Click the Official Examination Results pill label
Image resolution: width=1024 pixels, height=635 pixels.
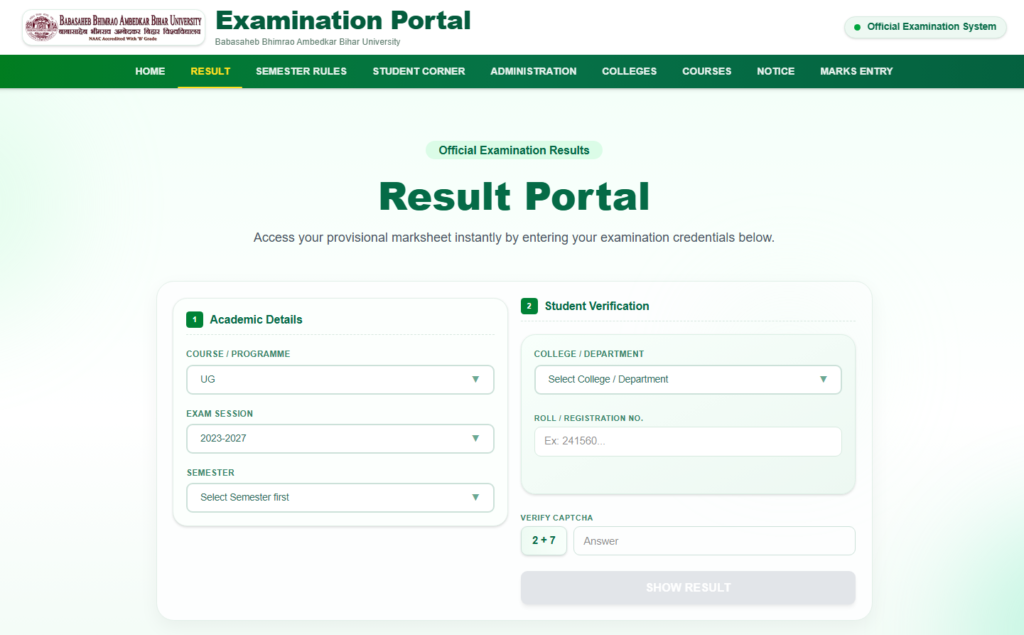point(514,150)
